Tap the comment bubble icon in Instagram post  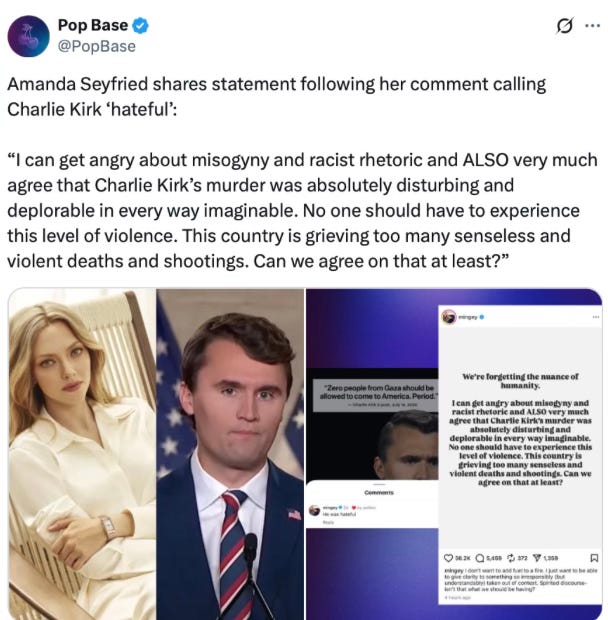[480, 558]
